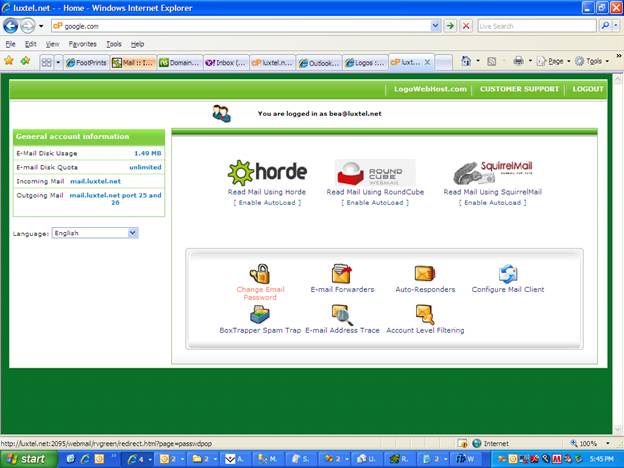Open the E-mail Forwarders envelope icon
Screen dimensions: 624x468
342,274
